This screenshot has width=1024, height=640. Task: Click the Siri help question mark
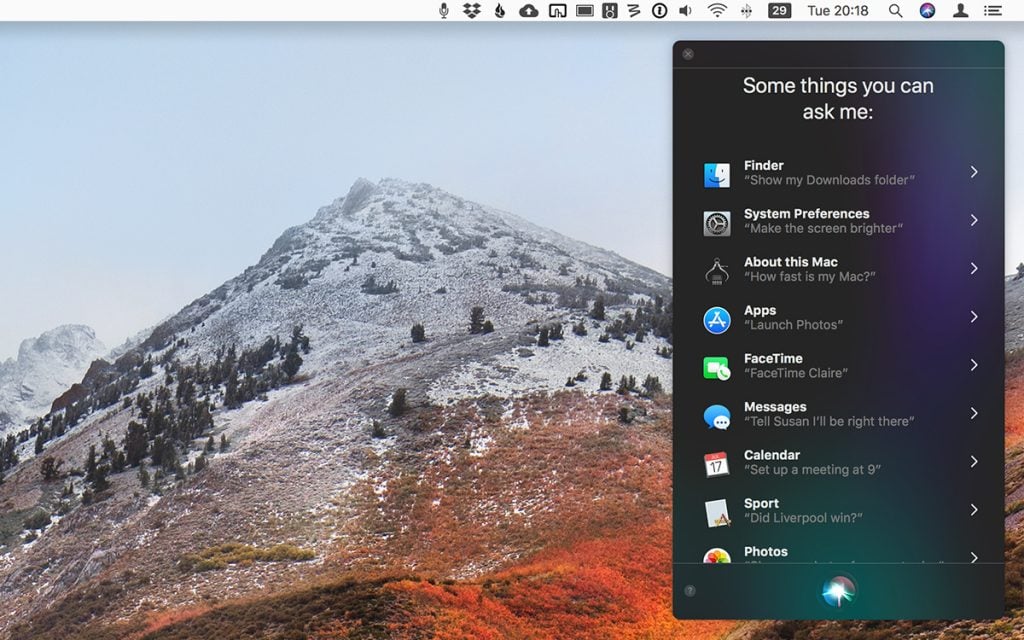click(x=690, y=591)
